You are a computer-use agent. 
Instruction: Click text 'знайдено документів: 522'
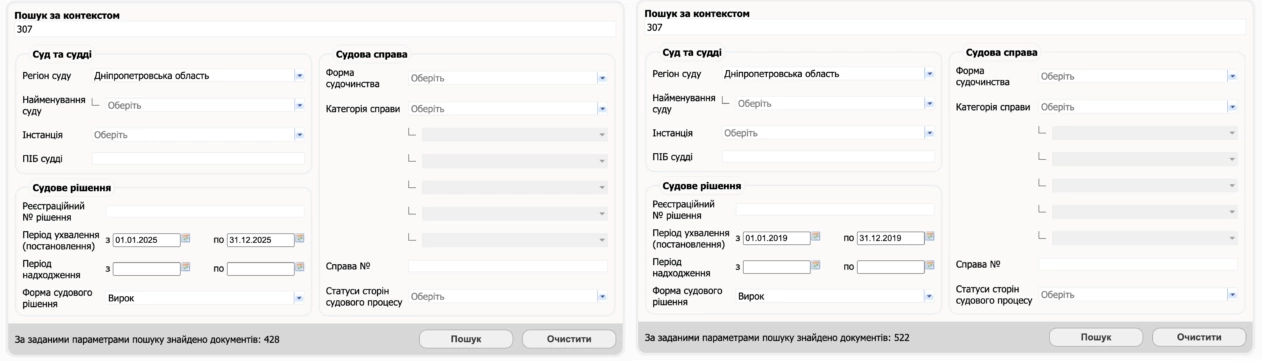[852, 338]
